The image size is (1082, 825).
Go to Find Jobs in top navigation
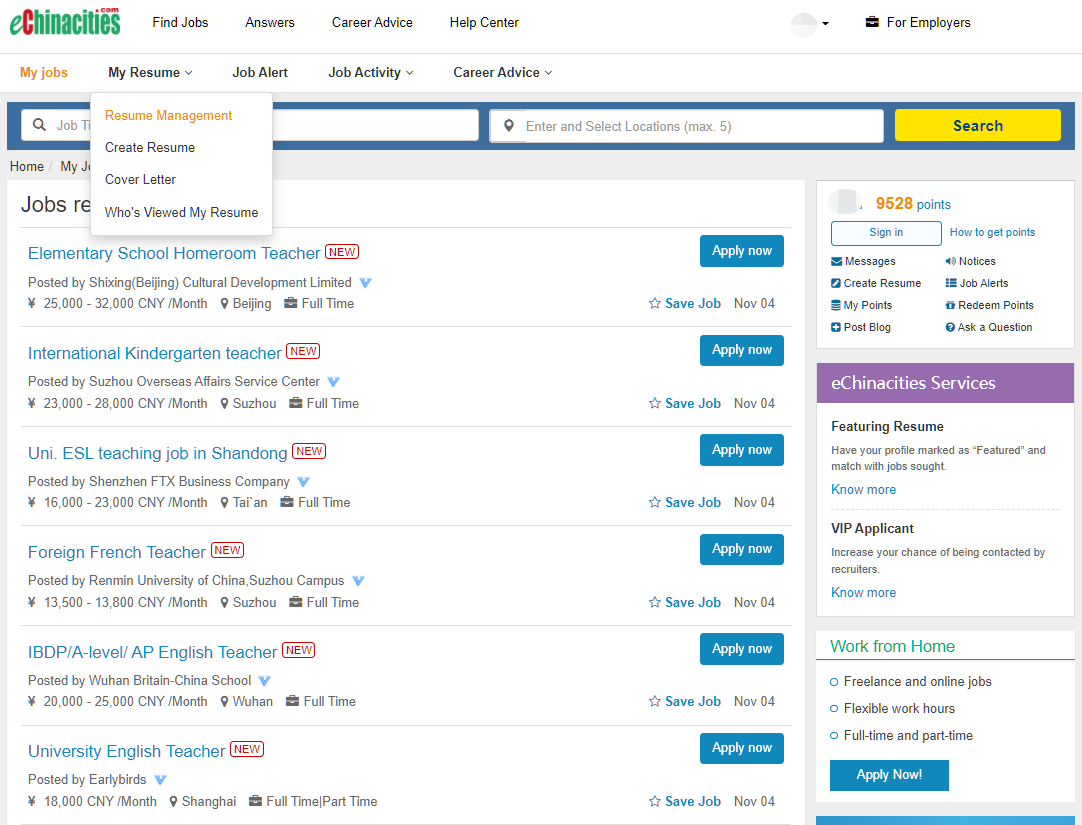tap(180, 23)
